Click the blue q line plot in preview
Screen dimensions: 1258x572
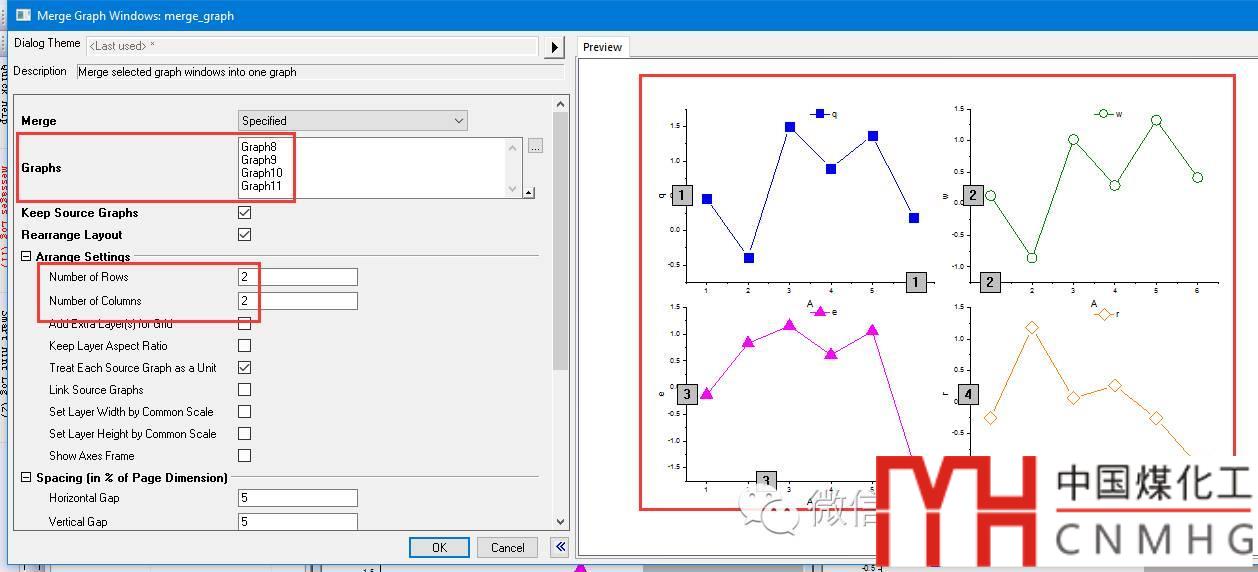click(x=810, y=193)
